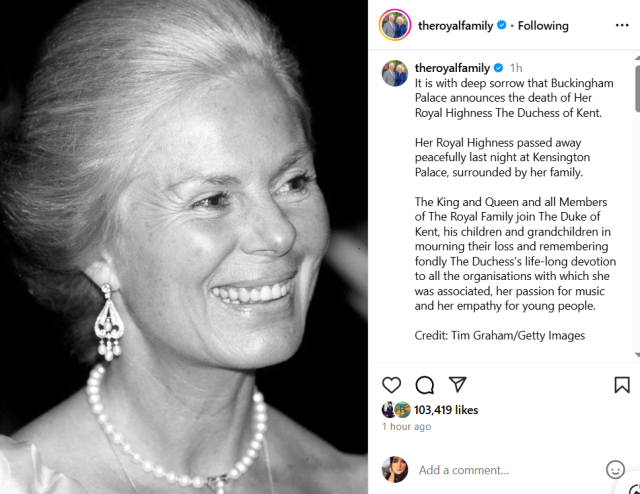Click the caption area scrollbar
This screenshot has height=494, width=640.
pos(637,90)
